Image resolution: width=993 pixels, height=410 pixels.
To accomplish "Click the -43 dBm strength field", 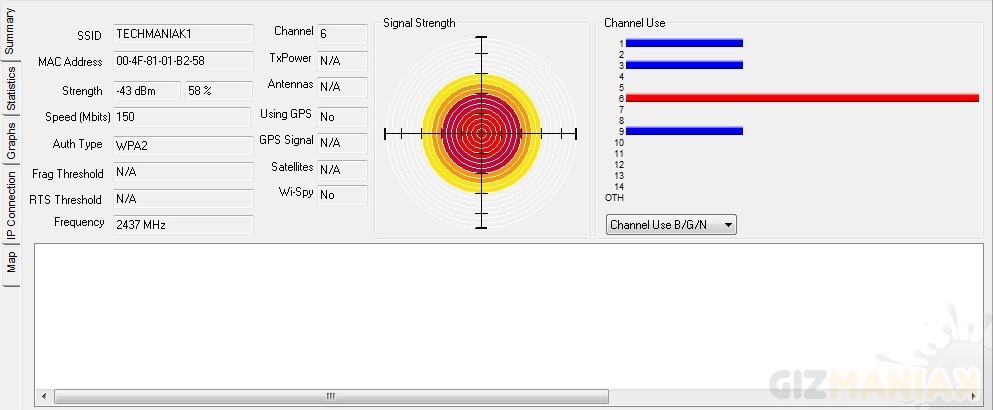I will [146, 91].
